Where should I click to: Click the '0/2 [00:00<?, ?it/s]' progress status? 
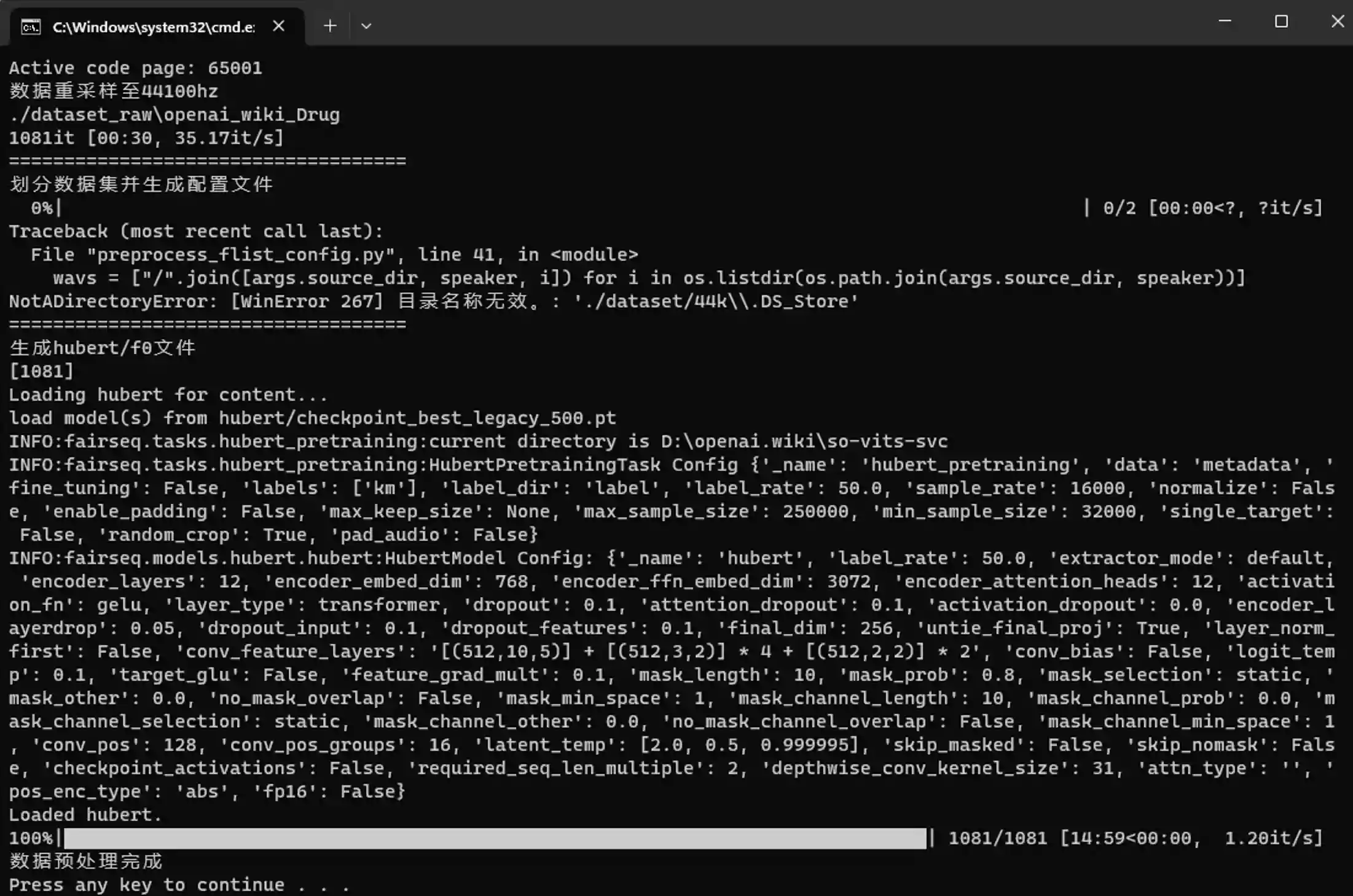pos(1213,208)
